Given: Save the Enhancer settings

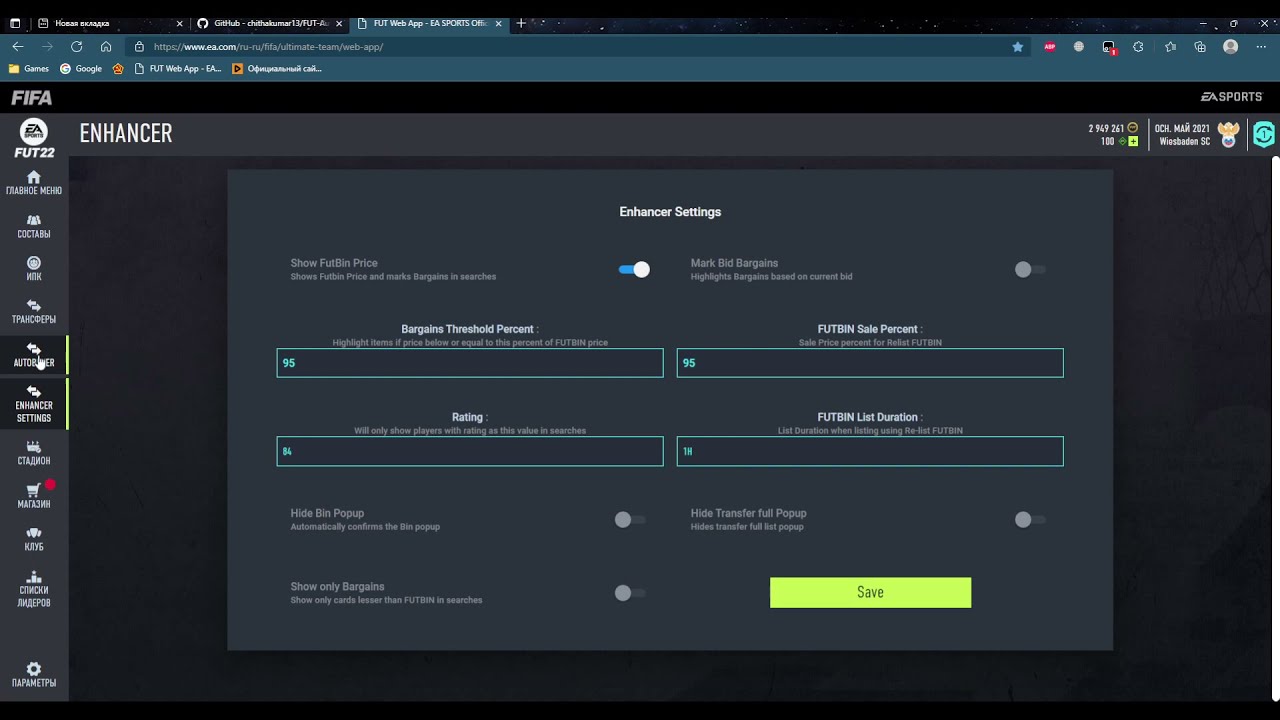Looking at the screenshot, I should [870, 592].
